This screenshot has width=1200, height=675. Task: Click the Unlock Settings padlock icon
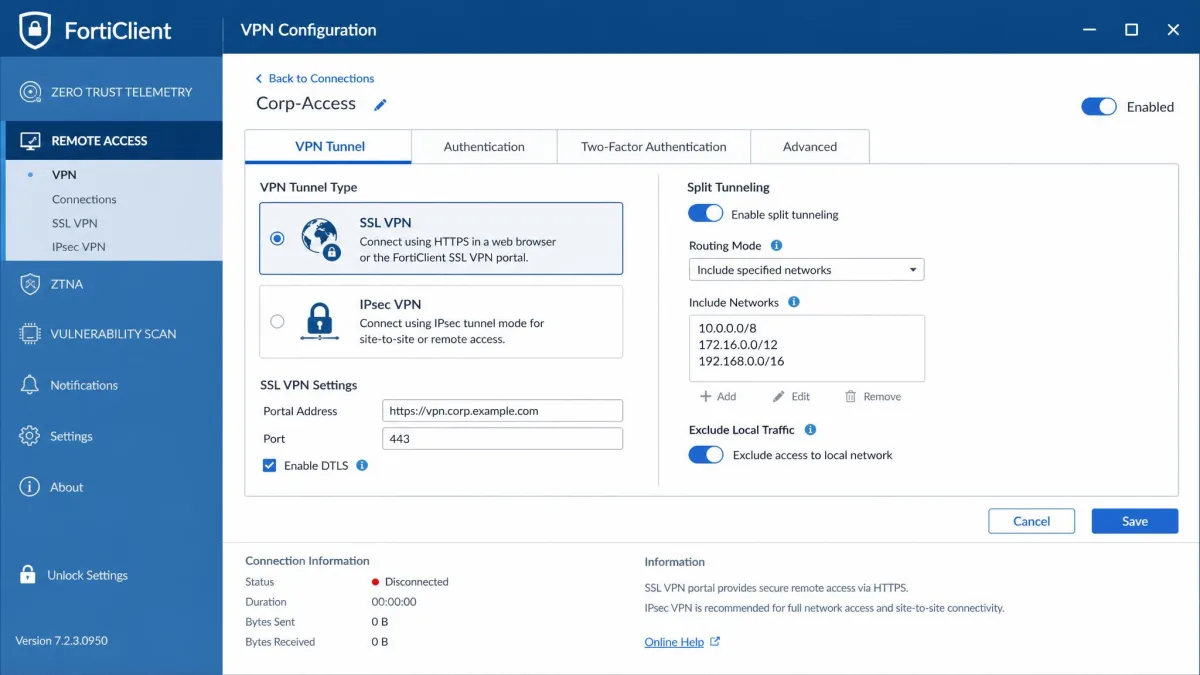click(x=28, y=575)
